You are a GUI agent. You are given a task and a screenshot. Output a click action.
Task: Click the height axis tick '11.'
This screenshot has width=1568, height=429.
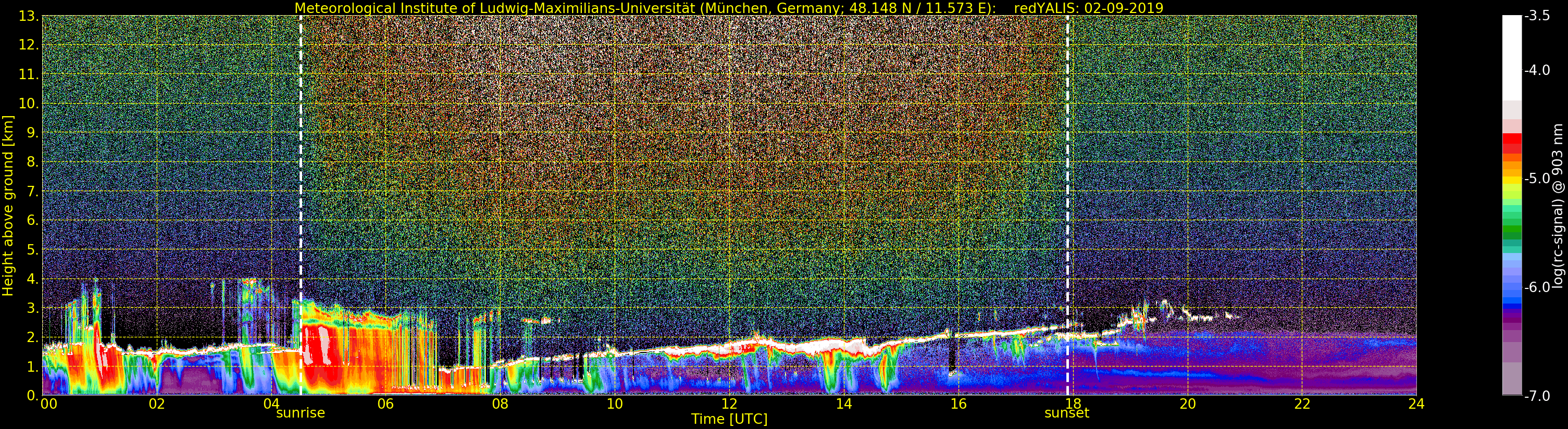coord(29,74)
